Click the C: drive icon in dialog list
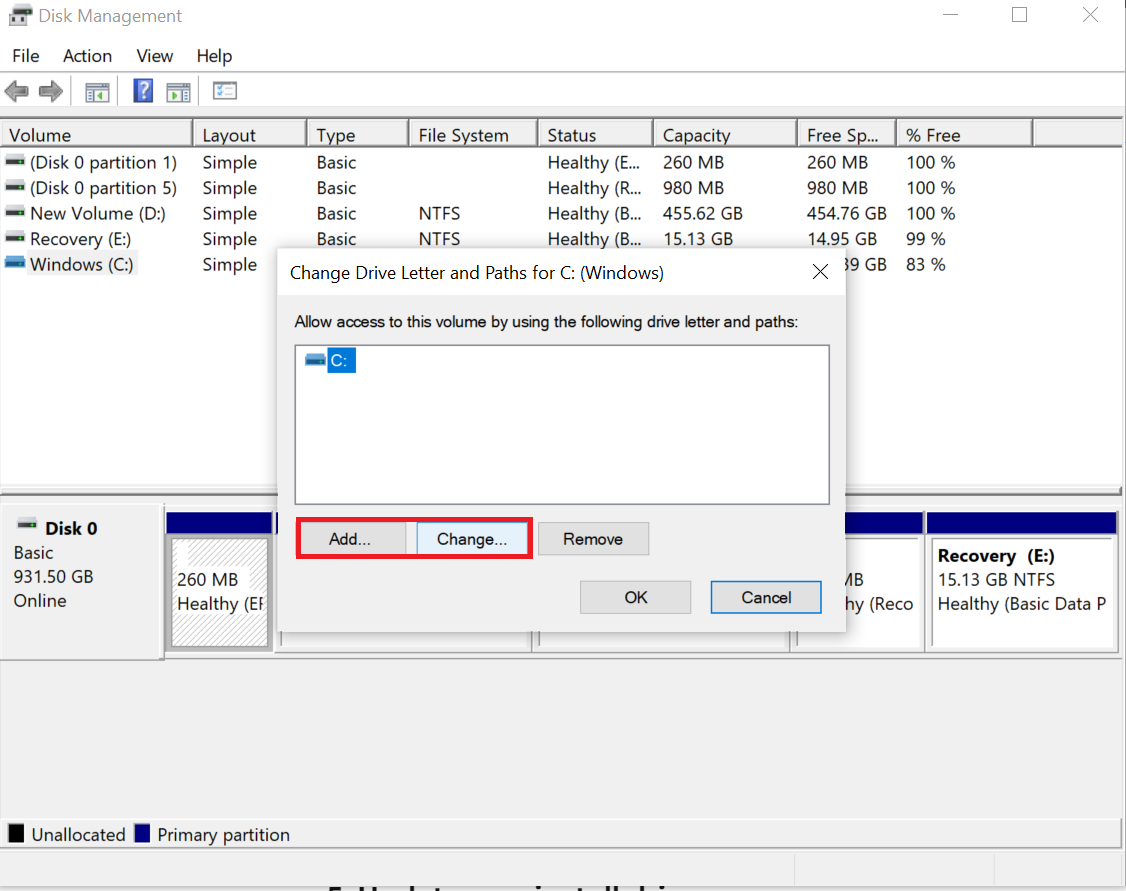 [315, 360]
